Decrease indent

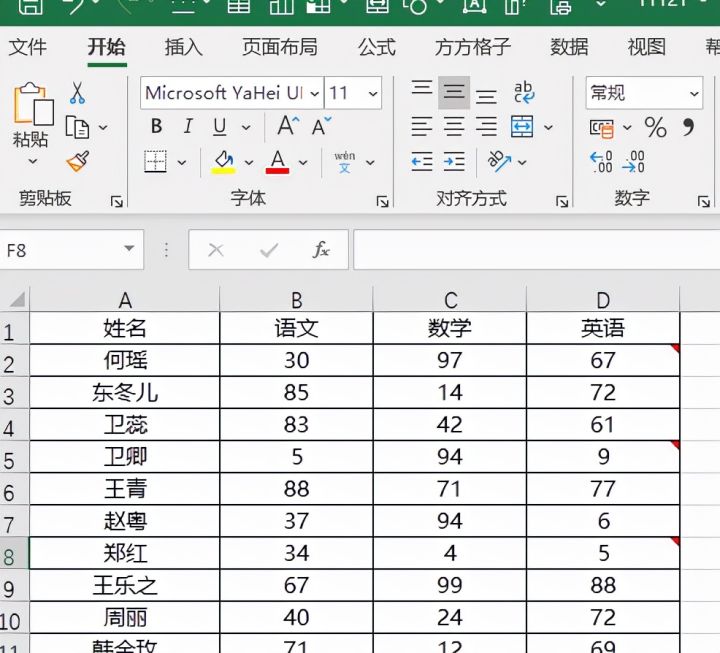tap(422, 162)
